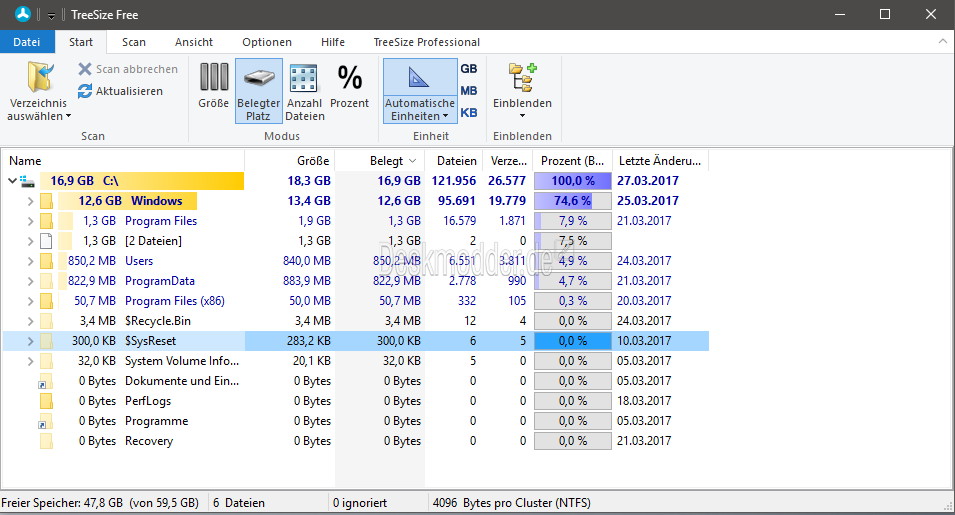Viewport: 955px width, 515px height.
Task: Sort by the Belegt column header
Action: (380, 161)
